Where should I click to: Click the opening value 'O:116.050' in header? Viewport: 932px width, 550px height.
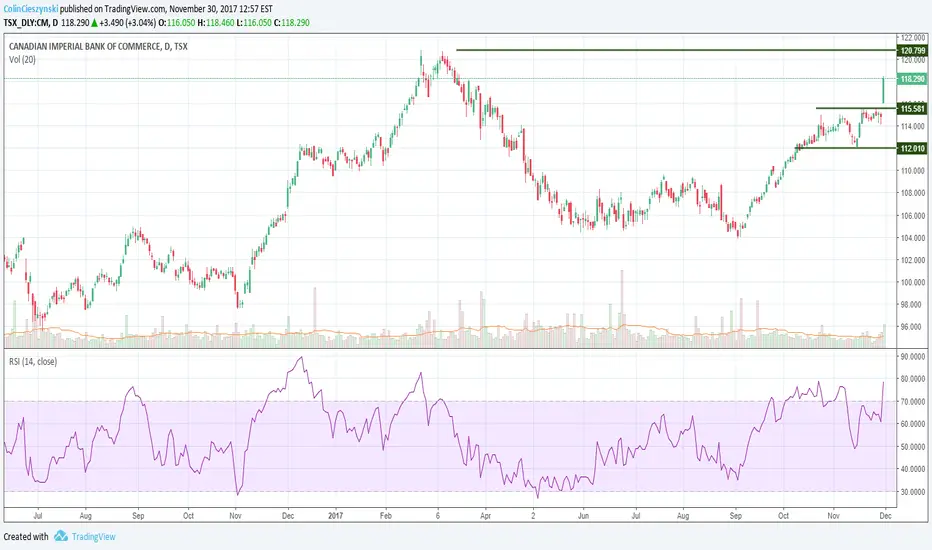(x=177, y=23)
